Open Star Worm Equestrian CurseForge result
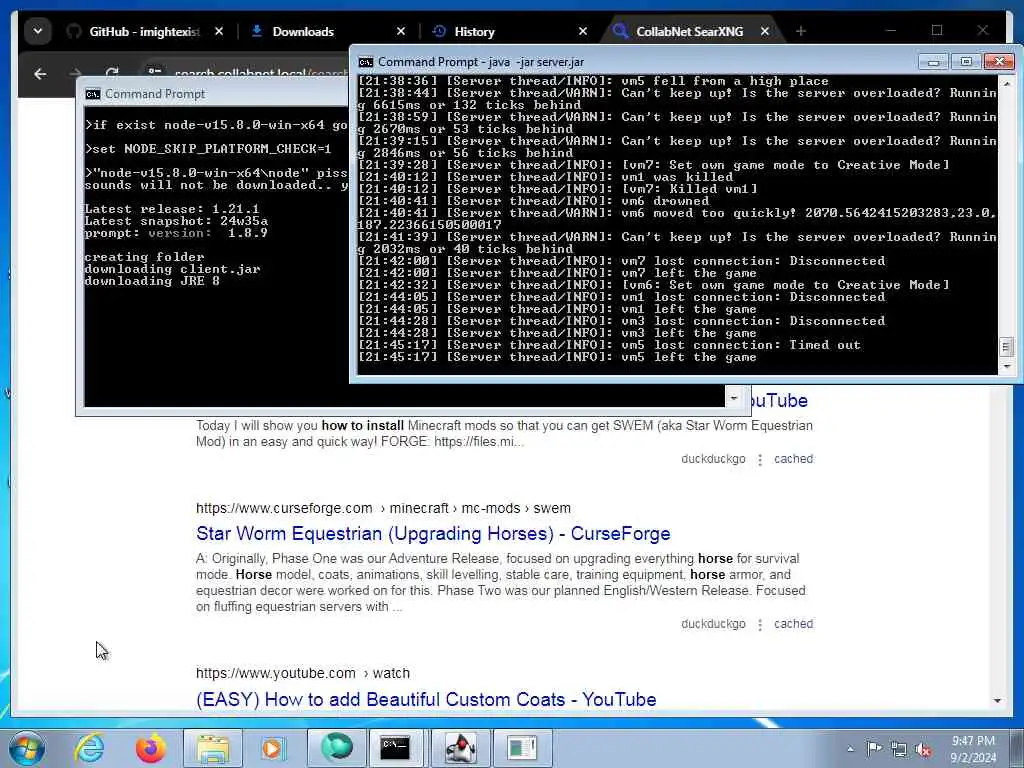 coord(433,534)
